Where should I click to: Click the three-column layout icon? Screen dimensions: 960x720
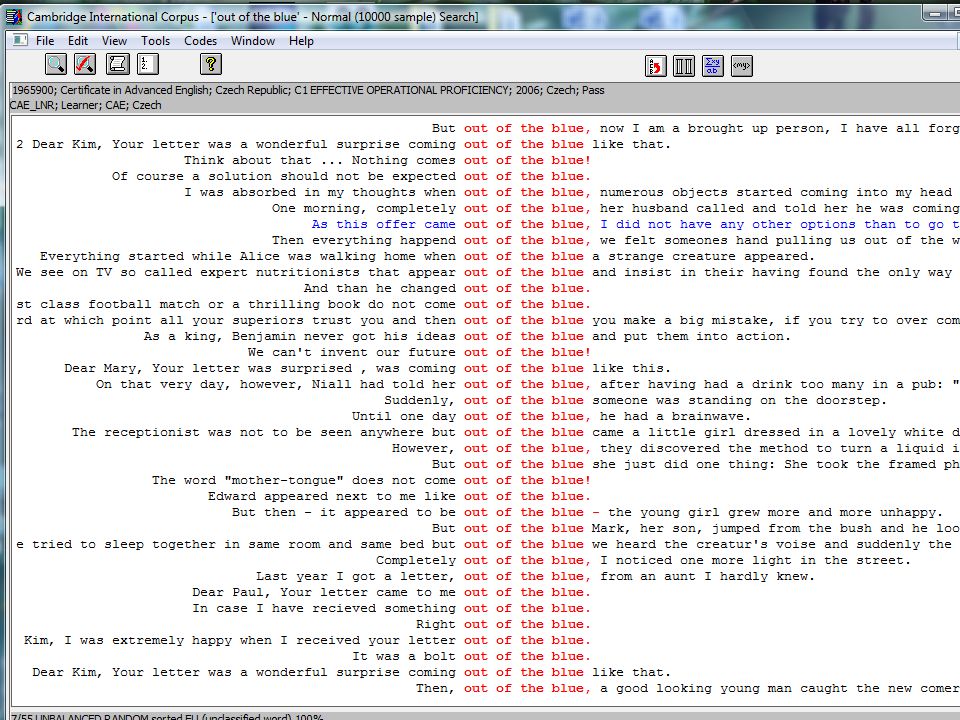pyautogui.click(x=684, y=66)
